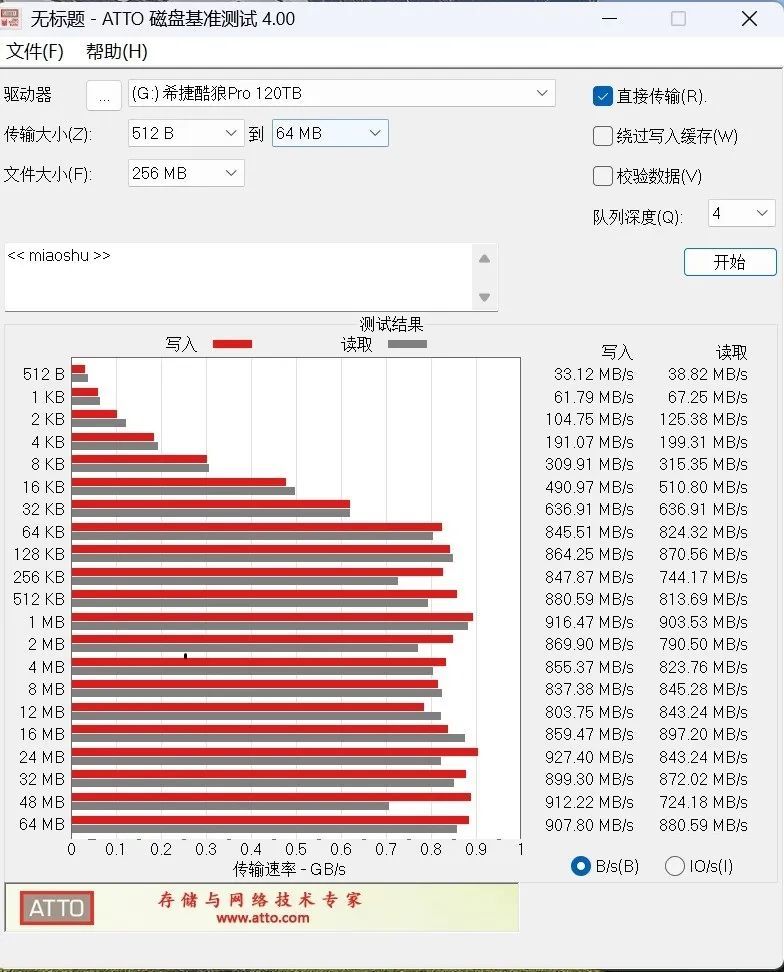The image size is (784, 972).
Task: Start the benchmark with 开始 button
Action: (730, 262)
